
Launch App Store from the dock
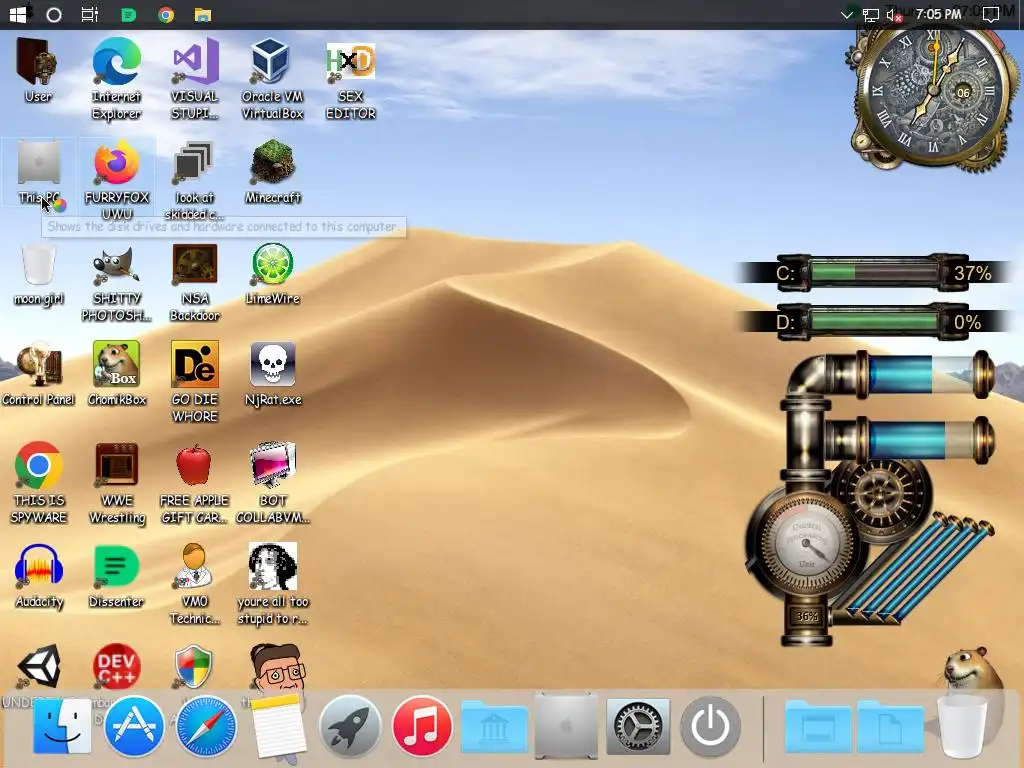[x=134, y=726]
